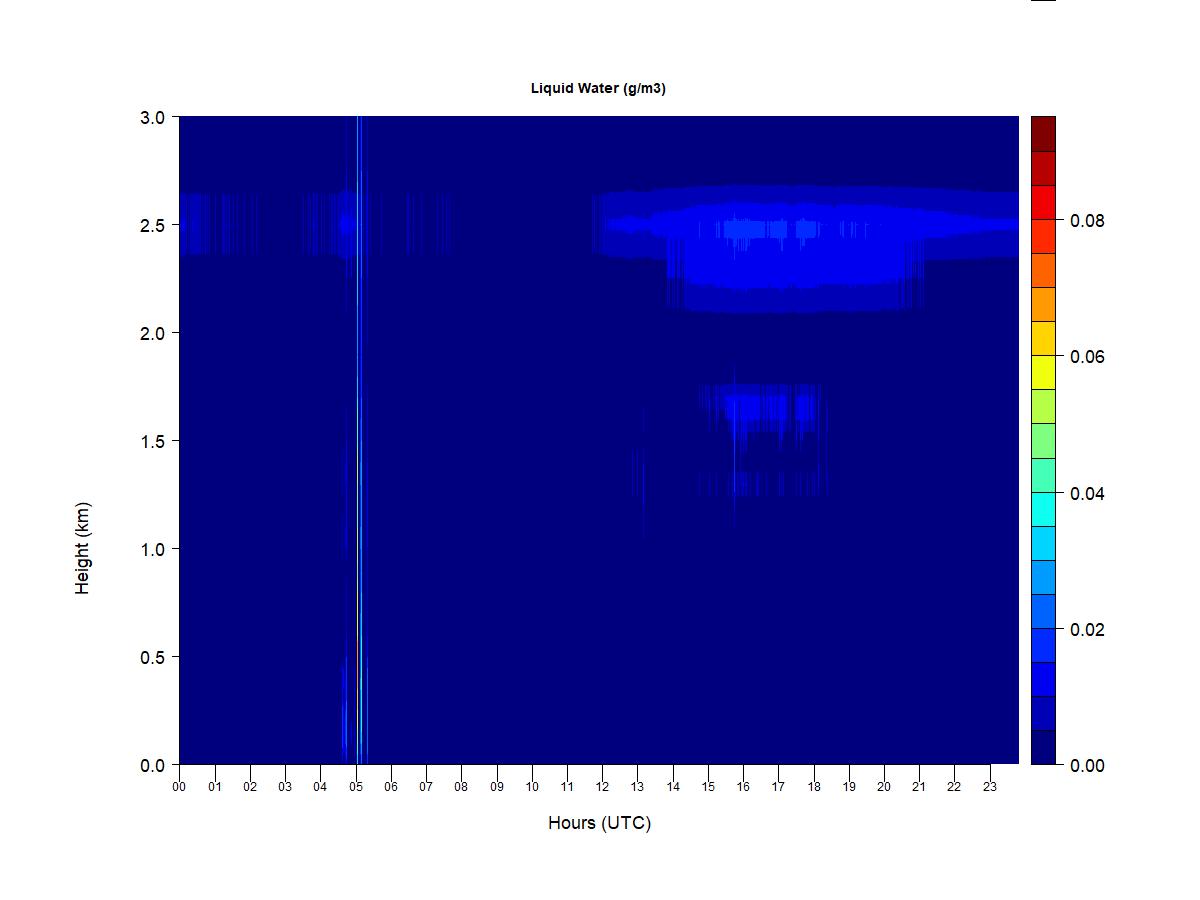Image resolution: width=1200 pixels, height=900 pixels.
Task: Select the Hours (UTC) x-axis label
Action: point(599,823)
